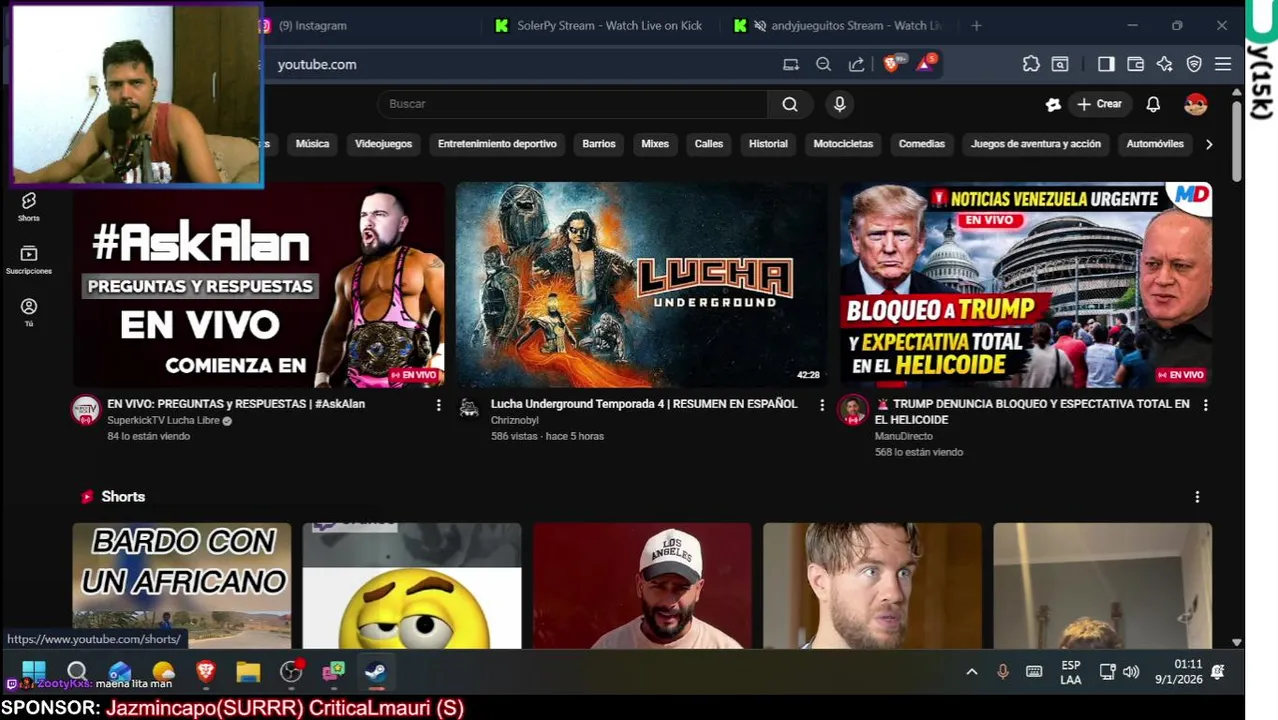This screenshot has width=1278, height=720.
Task: Open the YouTube account avatar menu
Action: pyautogui.click(x=1196, y=104)
